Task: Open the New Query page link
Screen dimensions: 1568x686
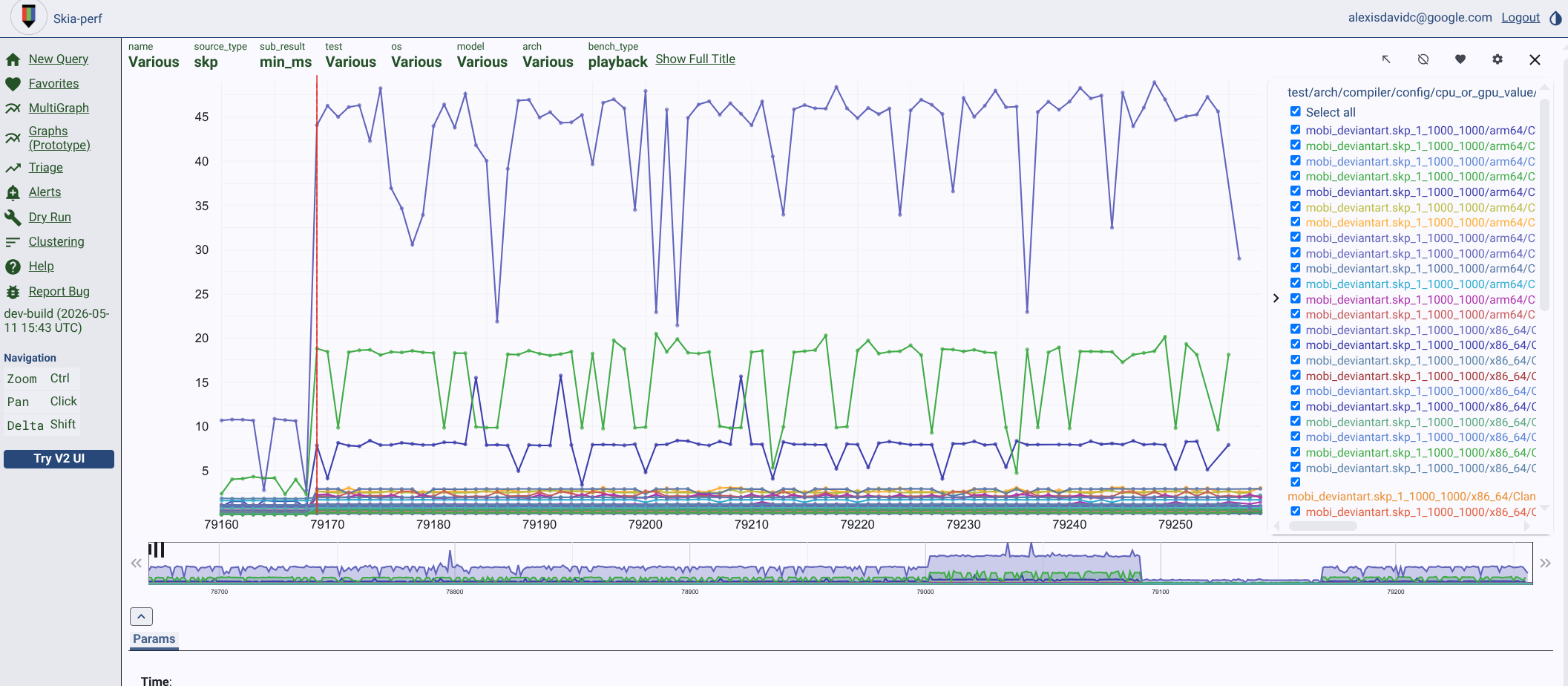Action: (59, 59)
